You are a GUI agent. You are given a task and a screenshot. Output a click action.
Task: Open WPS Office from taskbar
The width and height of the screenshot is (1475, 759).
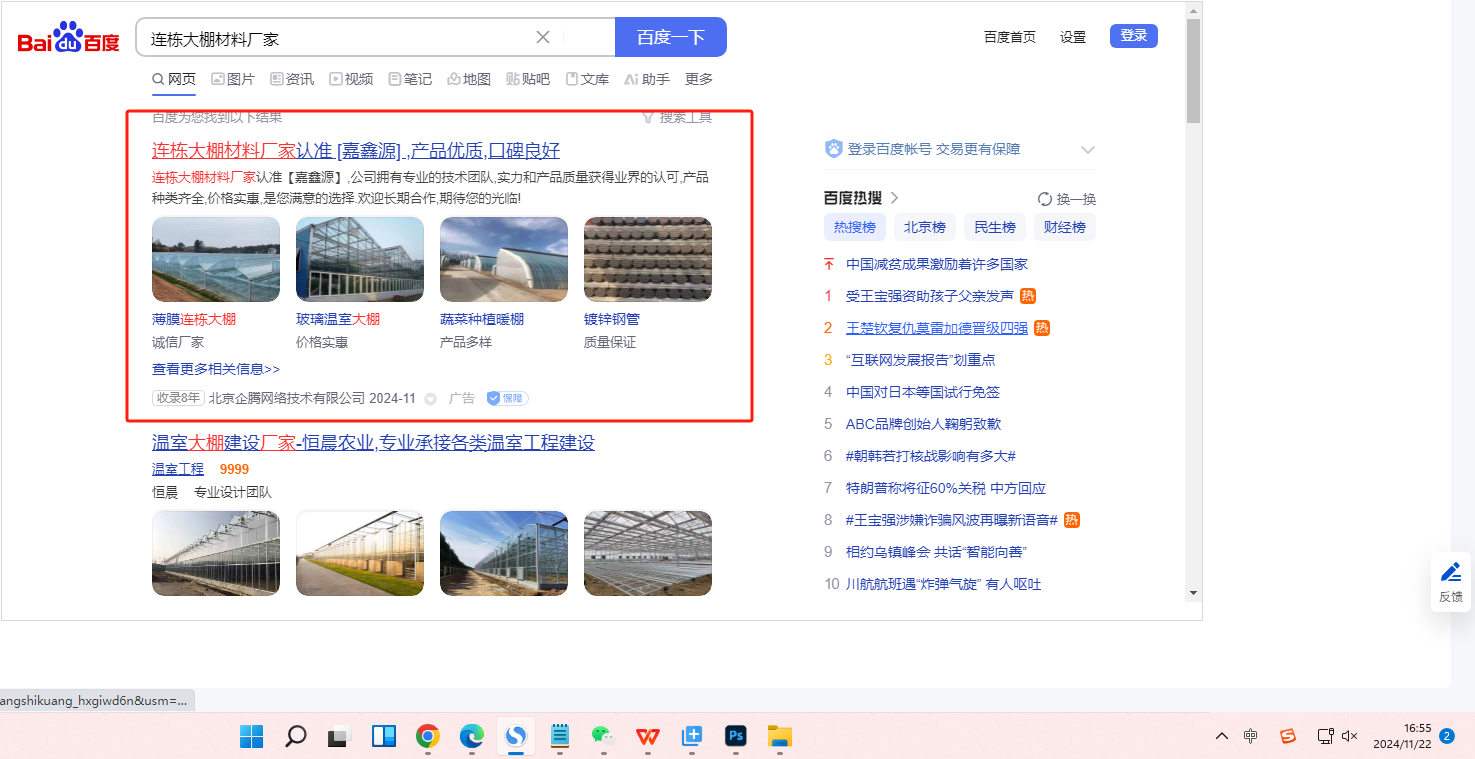click(x=648, y=737)
